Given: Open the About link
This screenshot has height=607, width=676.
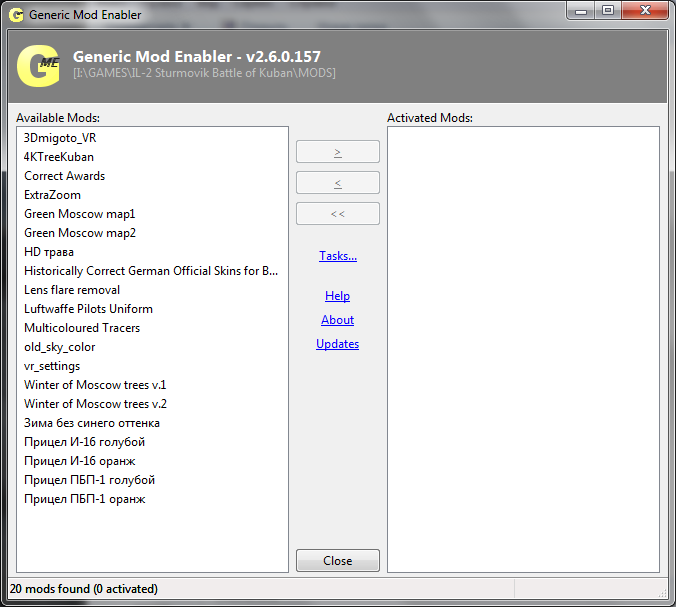Looking at the screenshot, I should coord(338,320).
